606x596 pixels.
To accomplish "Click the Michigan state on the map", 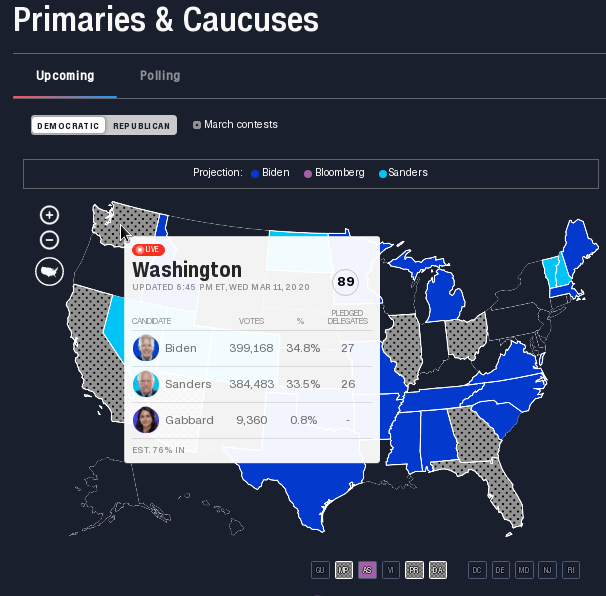I will click(444, 298).
